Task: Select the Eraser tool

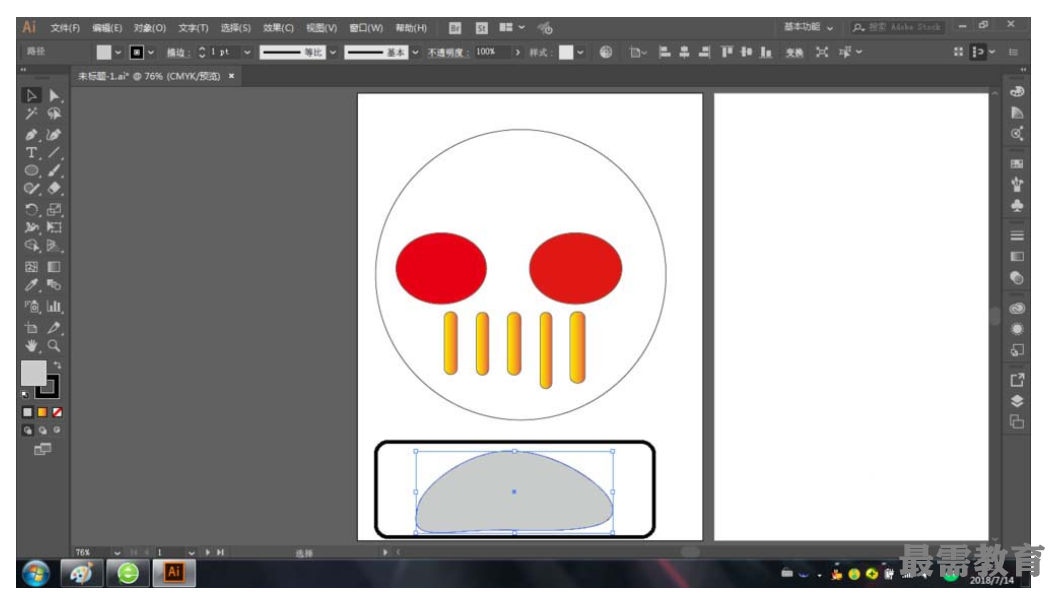Action: (54, 189)
